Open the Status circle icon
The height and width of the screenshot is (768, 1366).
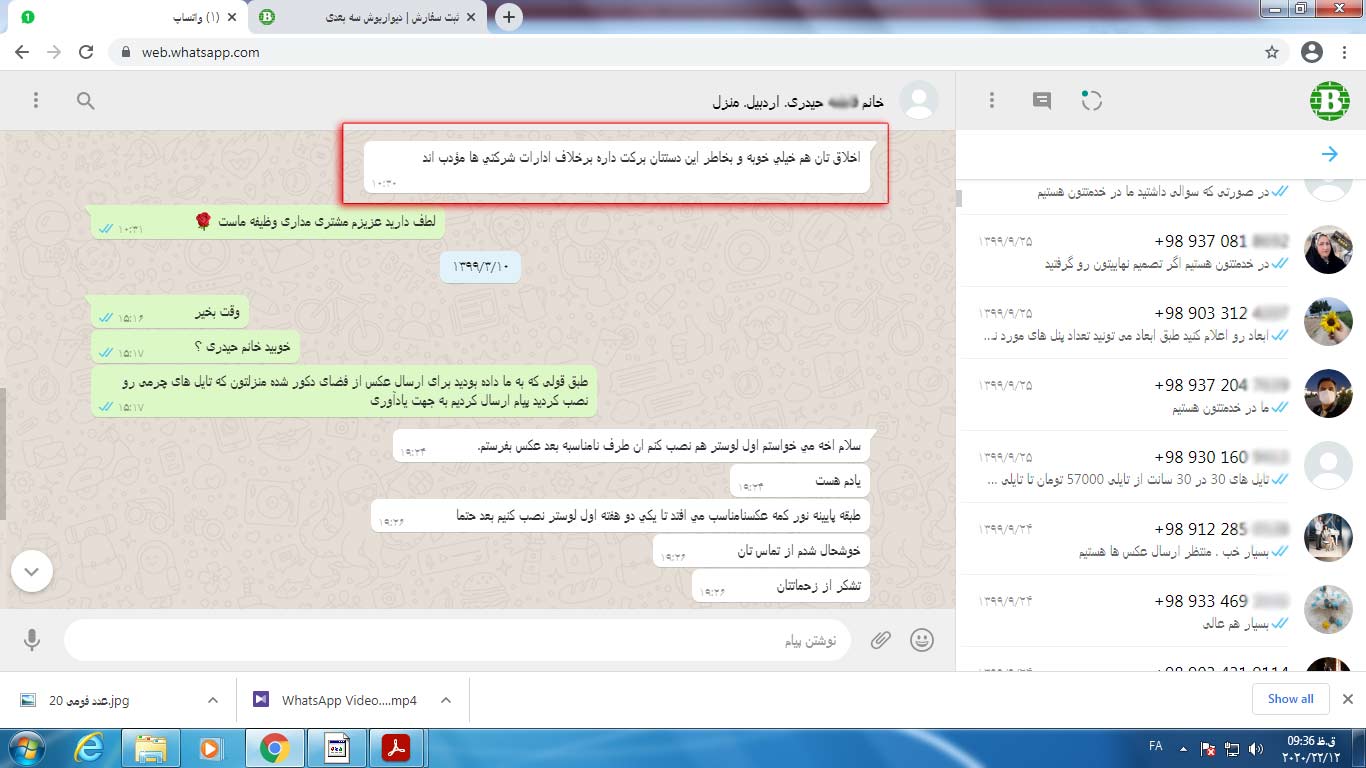coord(1091,100)
